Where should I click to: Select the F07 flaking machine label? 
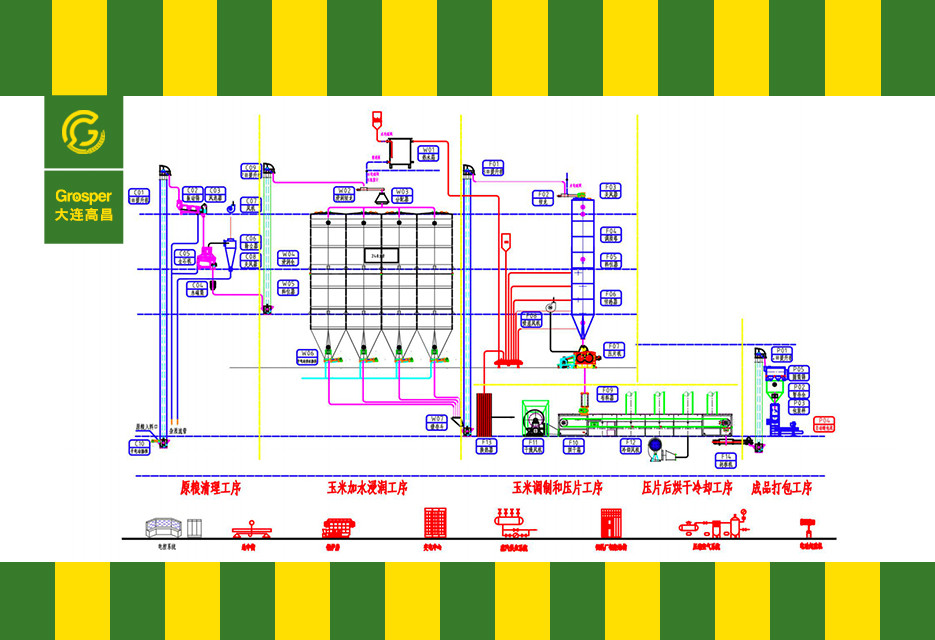614,350
